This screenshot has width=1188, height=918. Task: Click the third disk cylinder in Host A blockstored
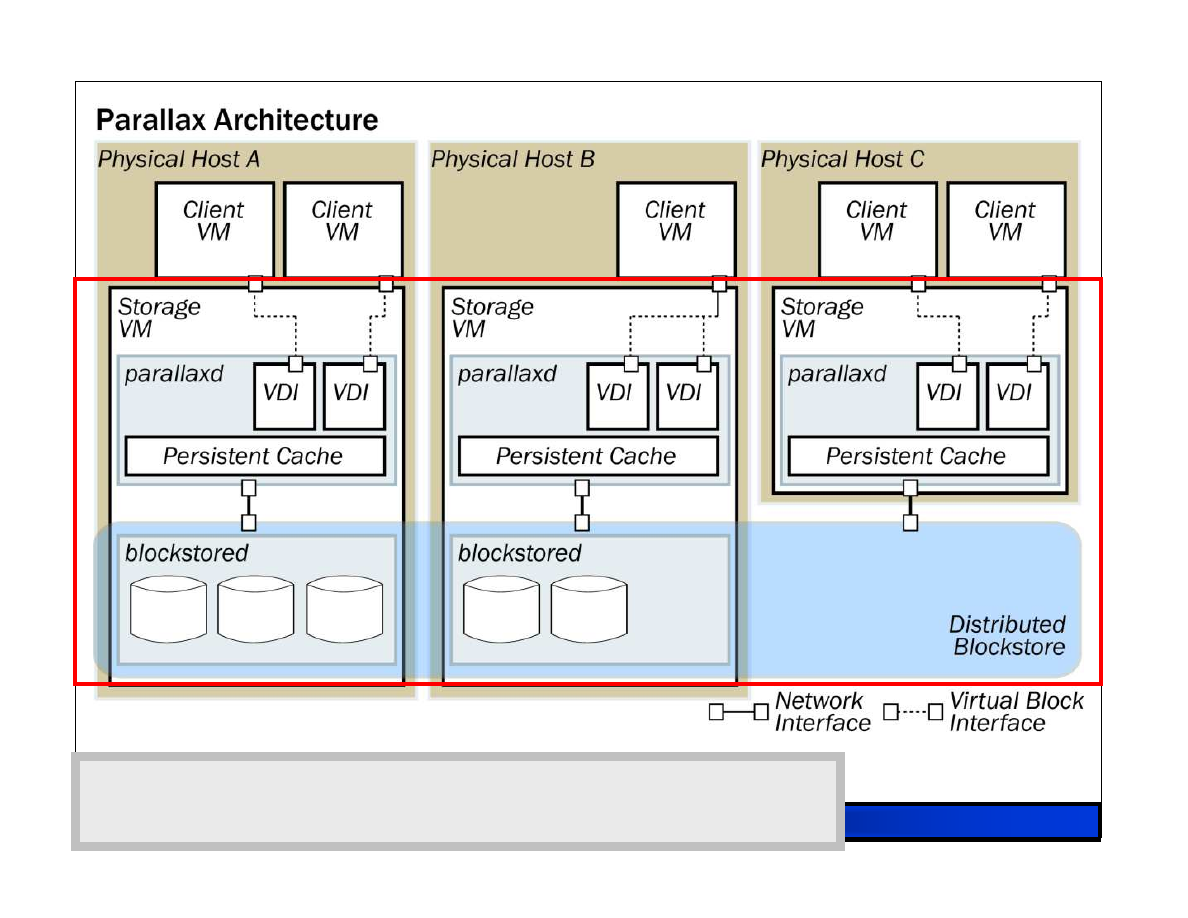(x=345, y=610)
